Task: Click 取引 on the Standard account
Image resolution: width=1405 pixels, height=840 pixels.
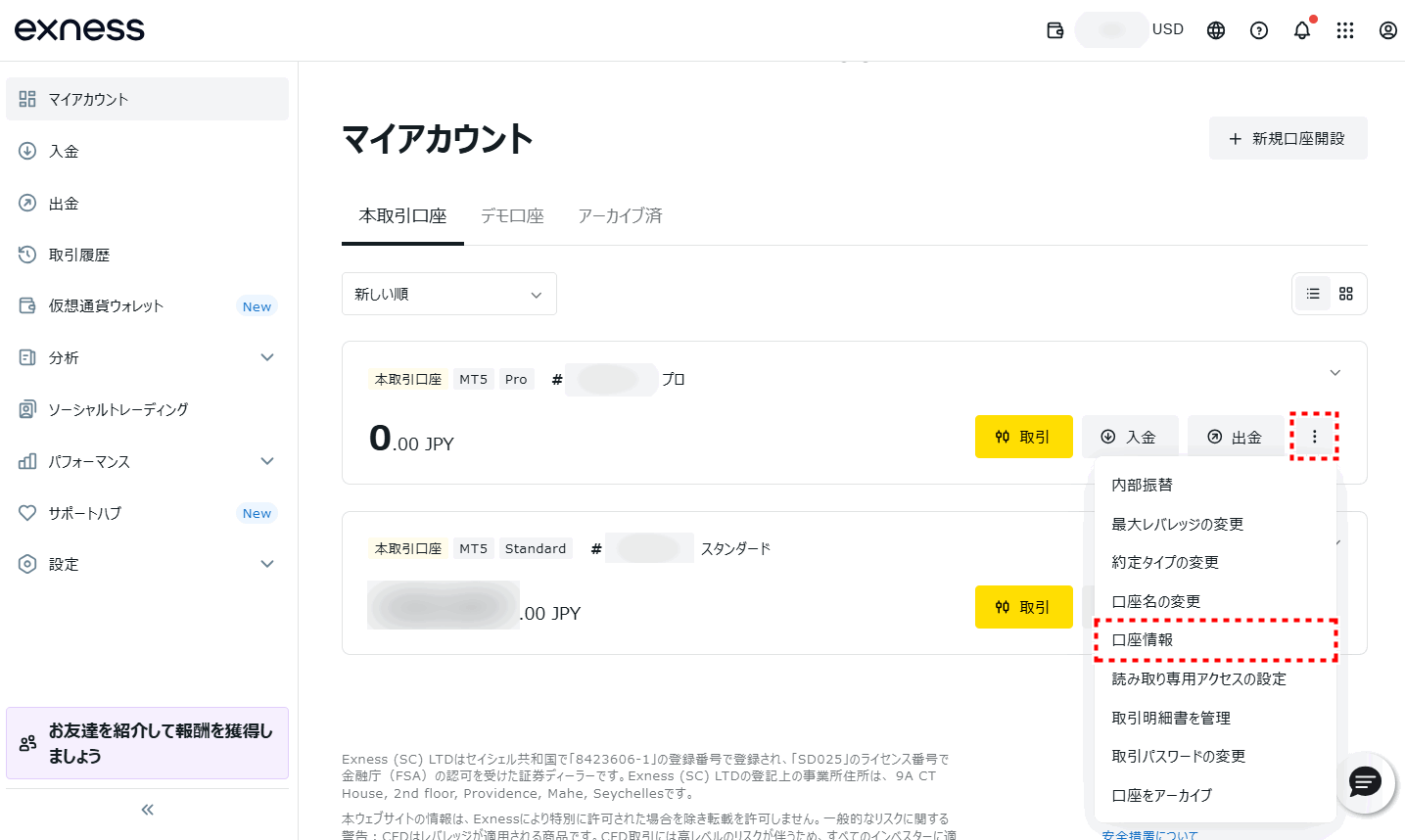Action: pos(1024,607)
